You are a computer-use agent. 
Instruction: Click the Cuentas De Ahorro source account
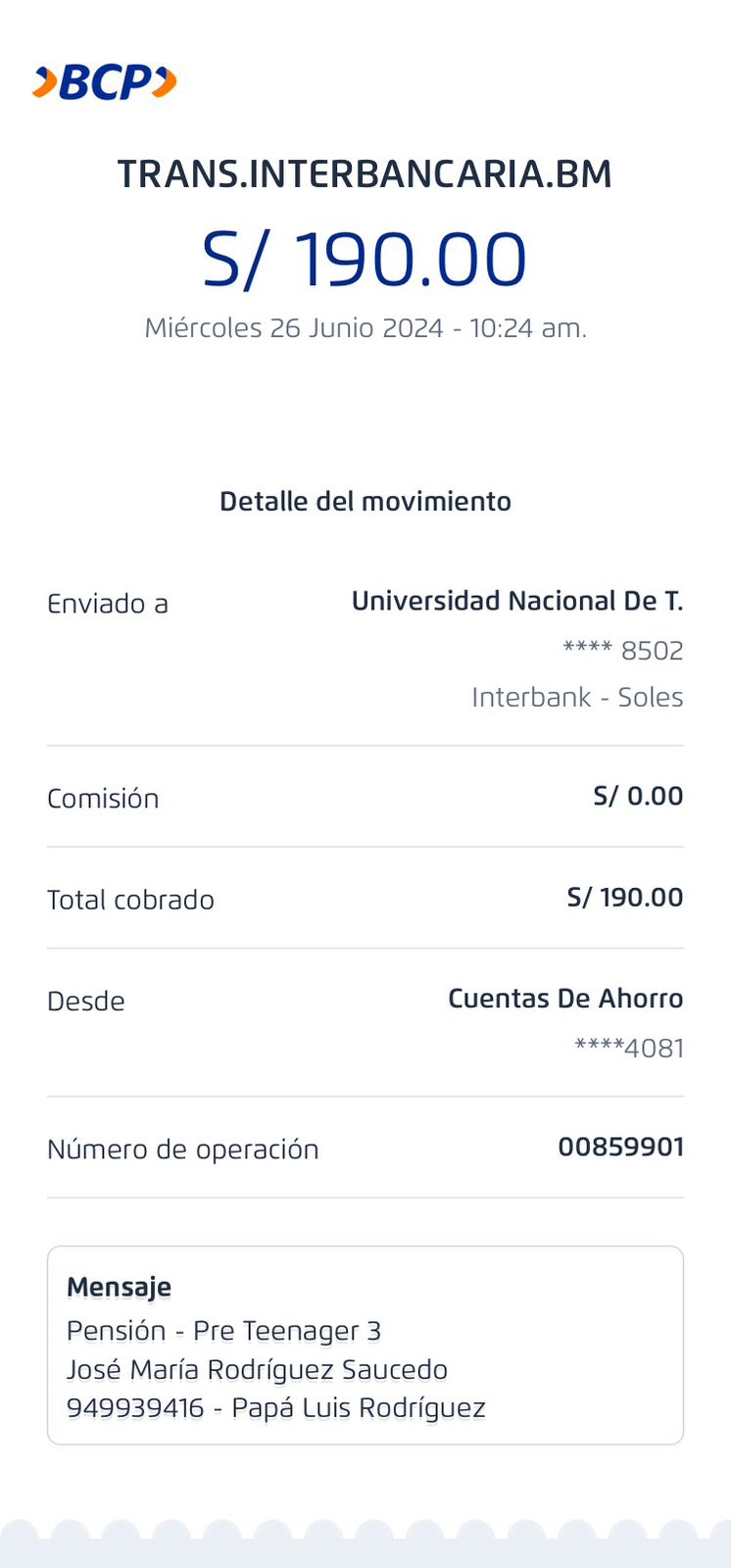click(x=565, y=999)
